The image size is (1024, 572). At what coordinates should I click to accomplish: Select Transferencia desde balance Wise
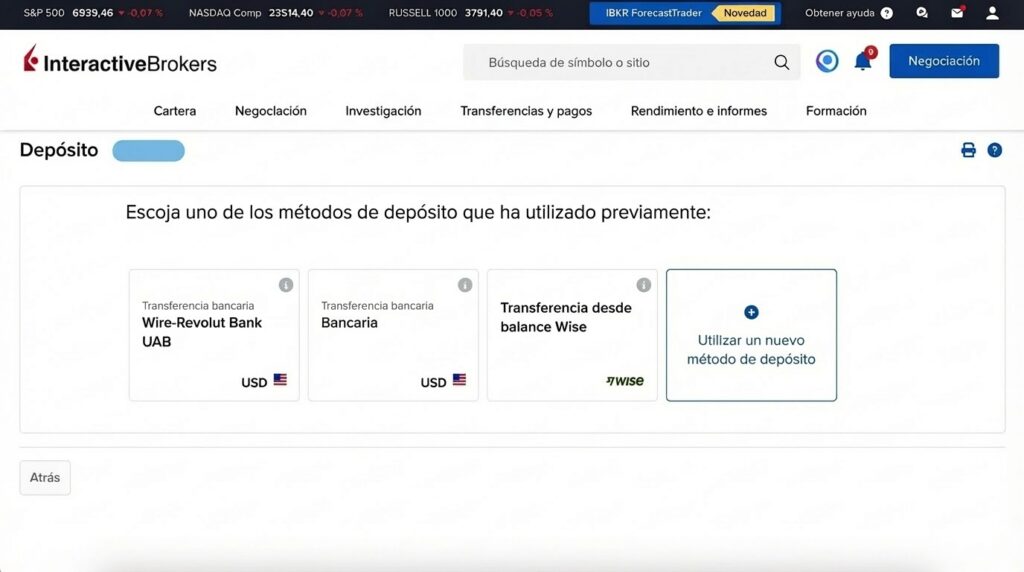point(572,335)
